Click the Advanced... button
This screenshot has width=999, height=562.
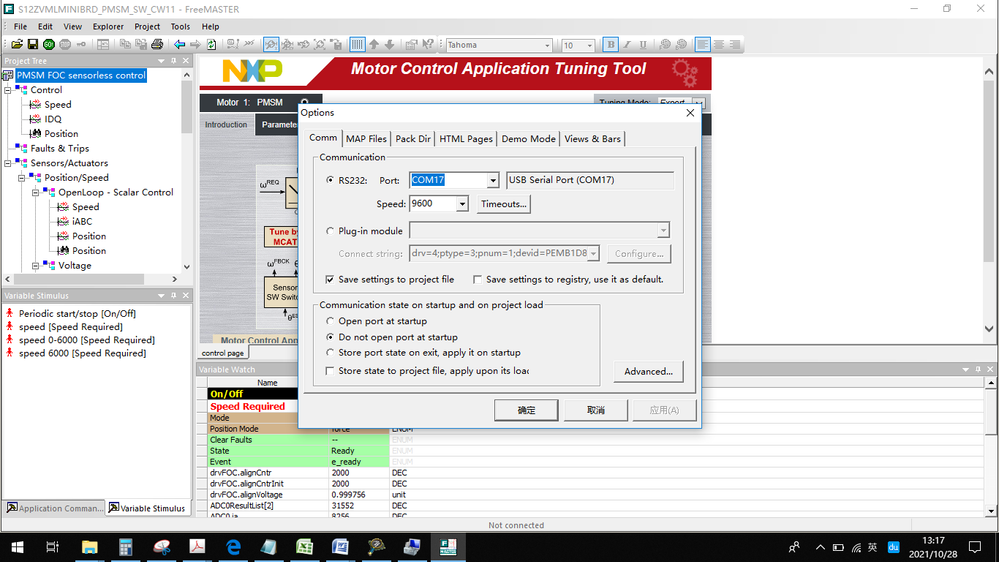648,371
